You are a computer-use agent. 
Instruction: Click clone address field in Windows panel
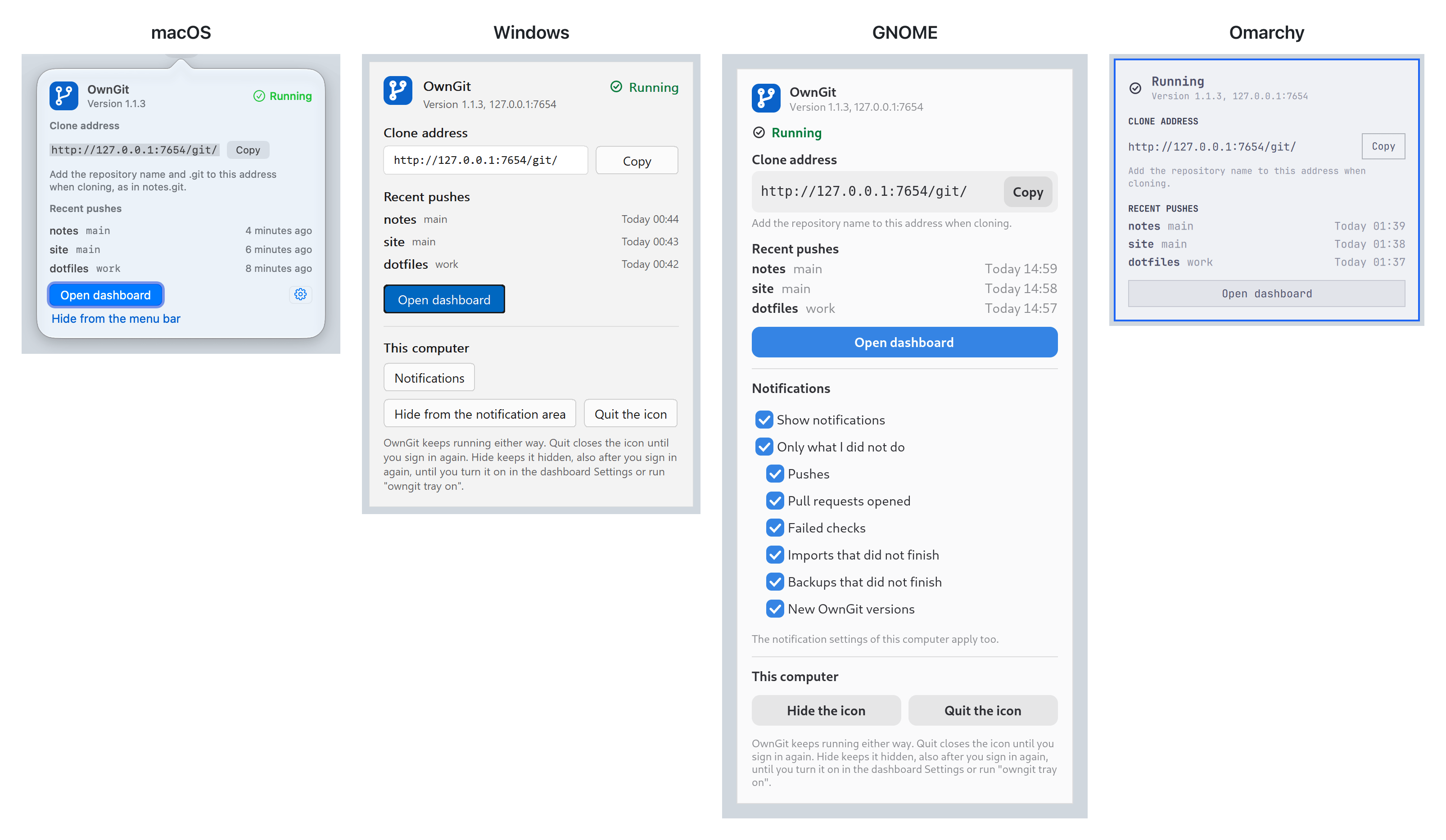click(x=485, y=160)
